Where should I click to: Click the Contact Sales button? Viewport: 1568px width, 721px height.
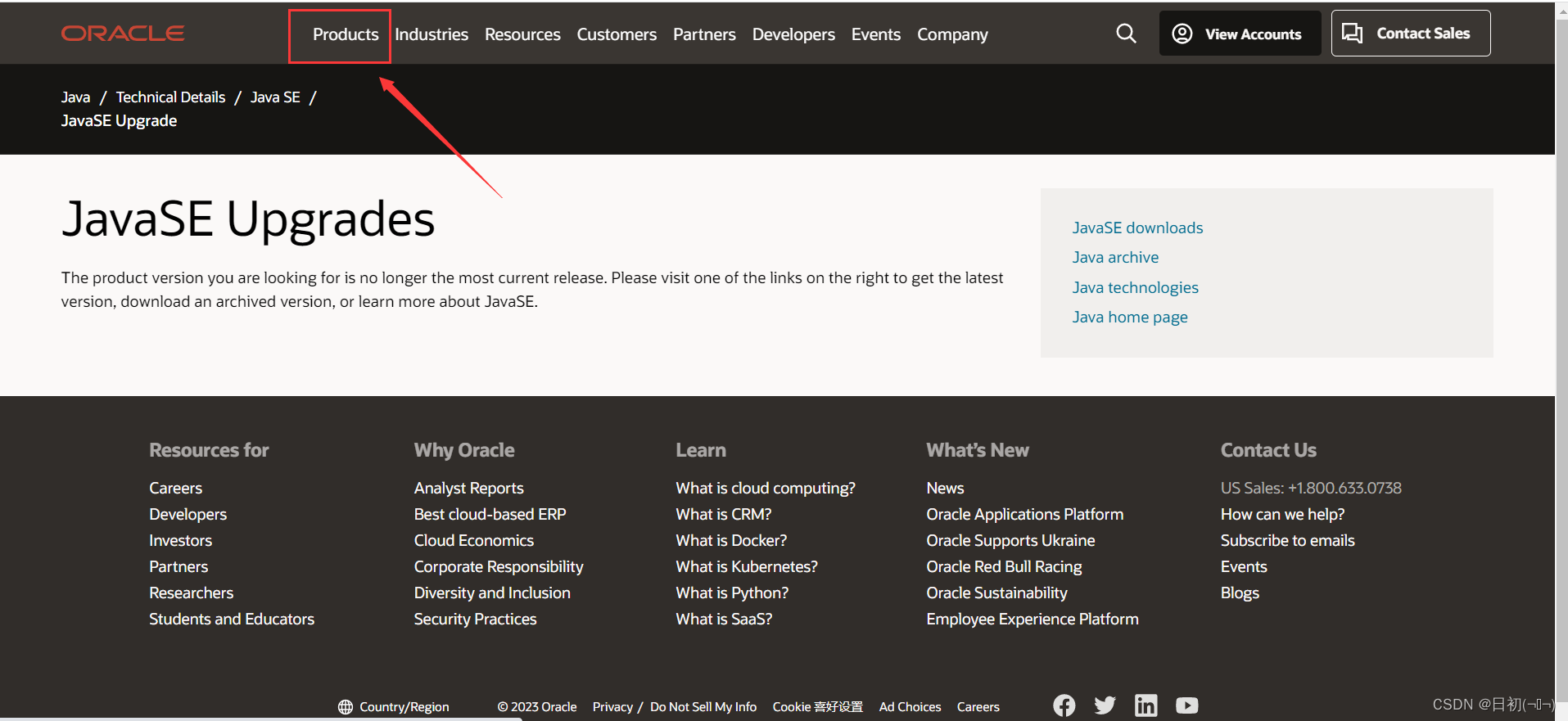[1411, 34]
